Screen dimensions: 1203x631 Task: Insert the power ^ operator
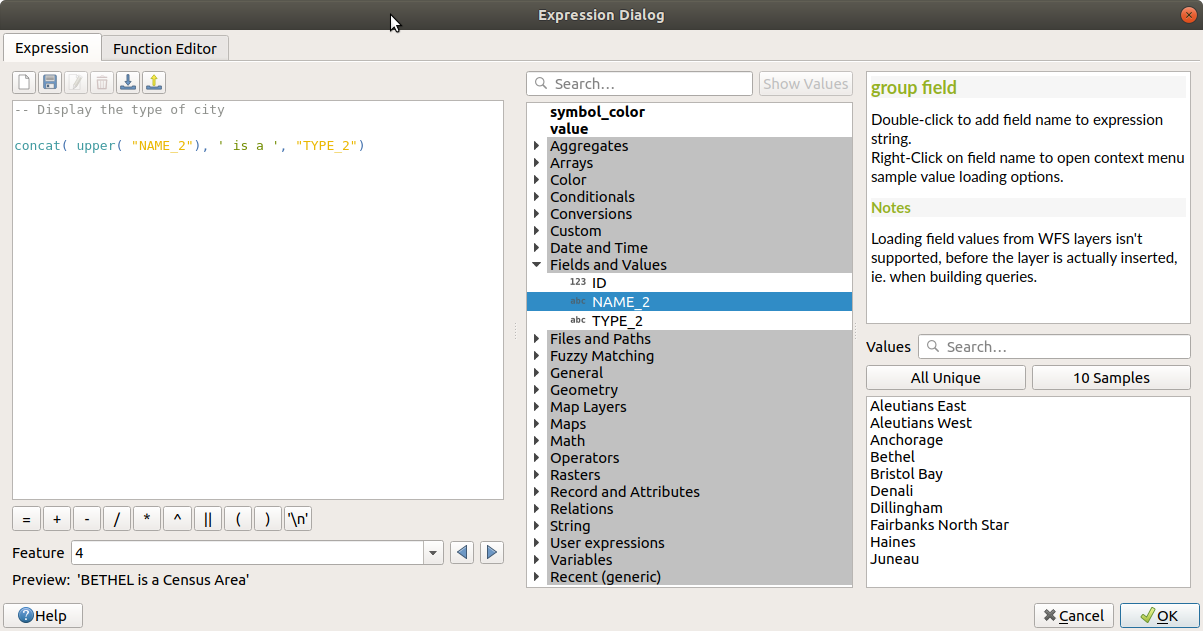[x=177, y=519]
